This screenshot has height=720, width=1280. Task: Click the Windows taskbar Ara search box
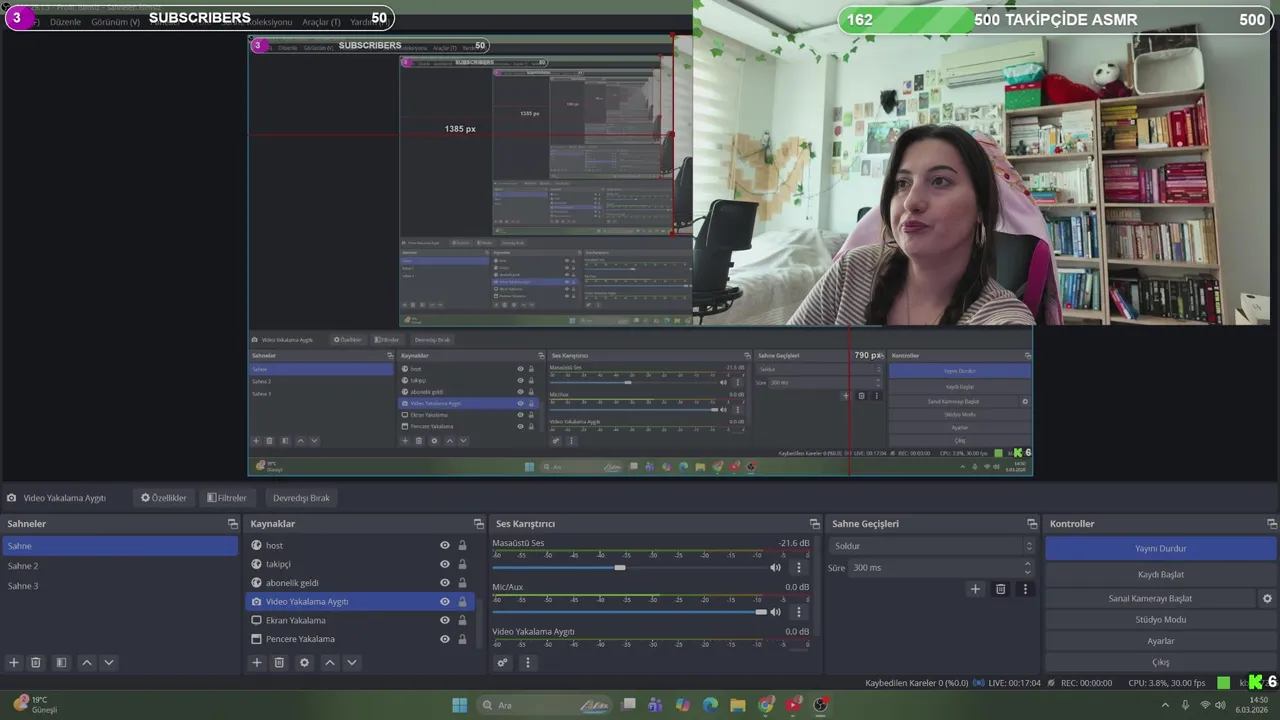(545, 705)
